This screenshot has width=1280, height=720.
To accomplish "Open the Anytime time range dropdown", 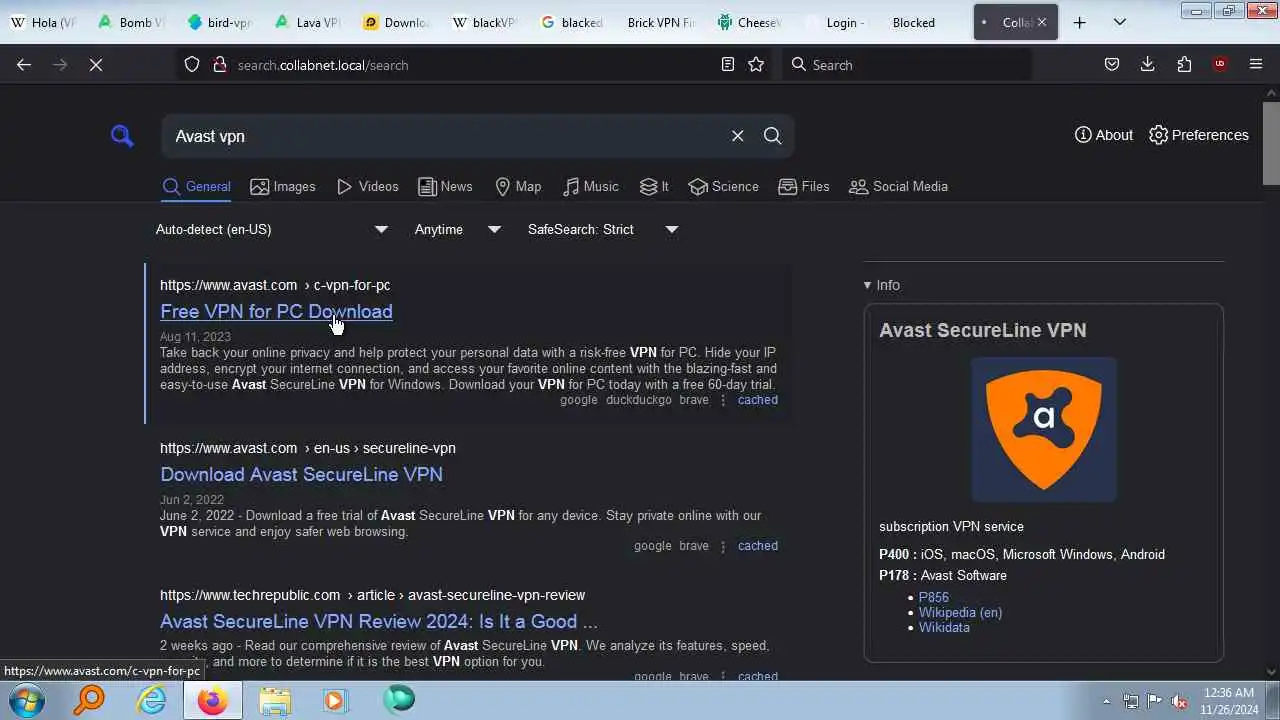I will click(457, 229).
